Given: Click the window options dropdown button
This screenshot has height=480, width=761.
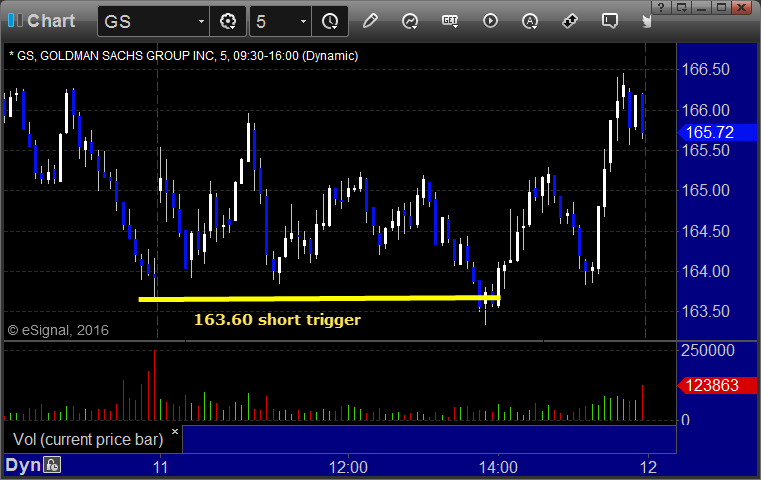Looking at the screenshot, I should tap(681, 7).
